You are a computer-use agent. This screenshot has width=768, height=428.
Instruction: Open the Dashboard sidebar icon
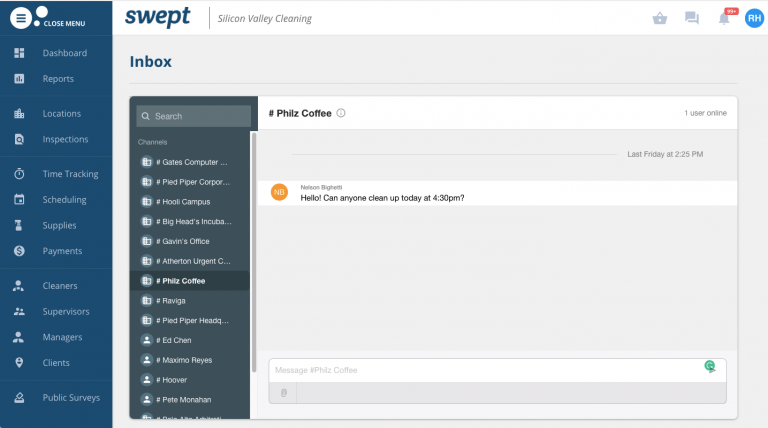pos(19,53)
